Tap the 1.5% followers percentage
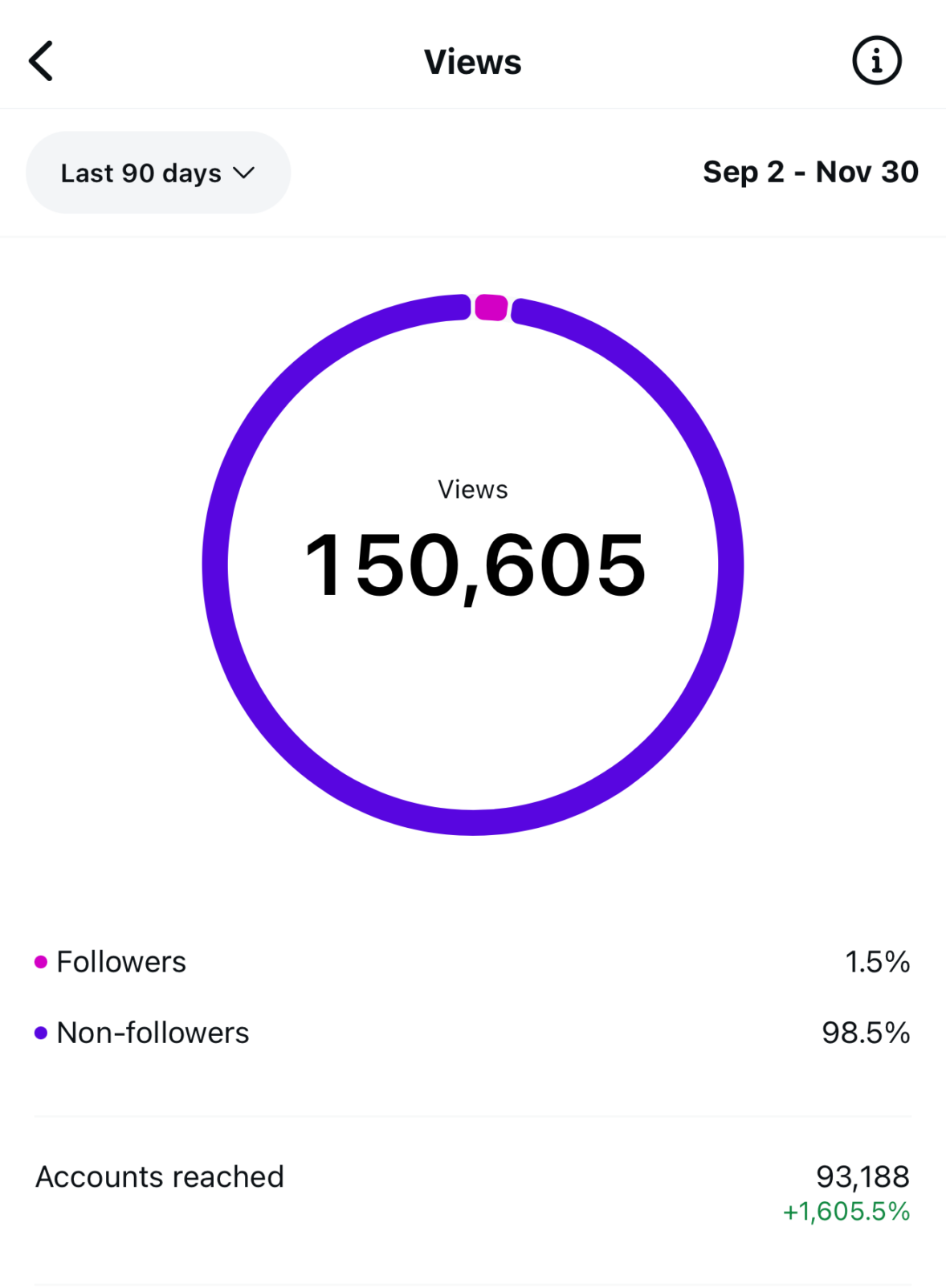This screenshot has height=1288, width=946. point(877,962)
